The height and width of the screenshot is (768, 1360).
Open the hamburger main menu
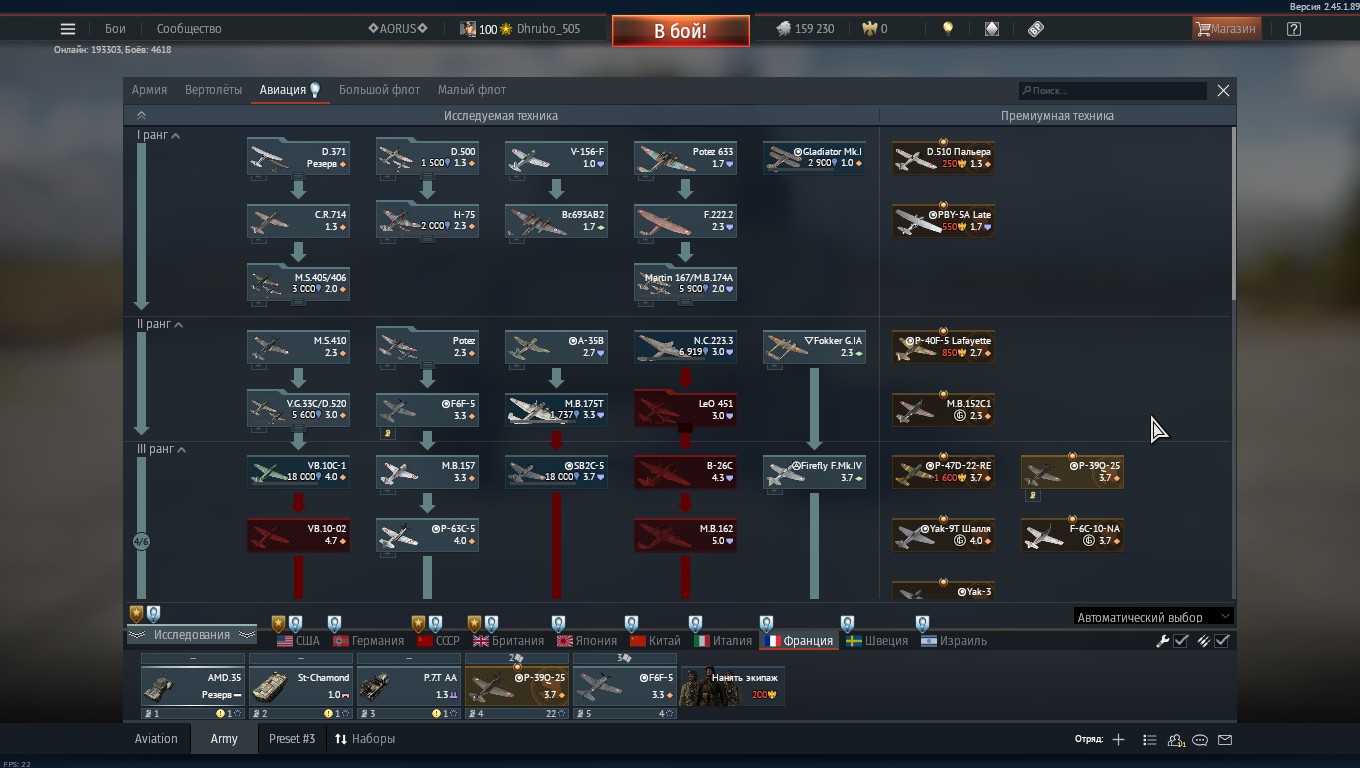(68, 29)
